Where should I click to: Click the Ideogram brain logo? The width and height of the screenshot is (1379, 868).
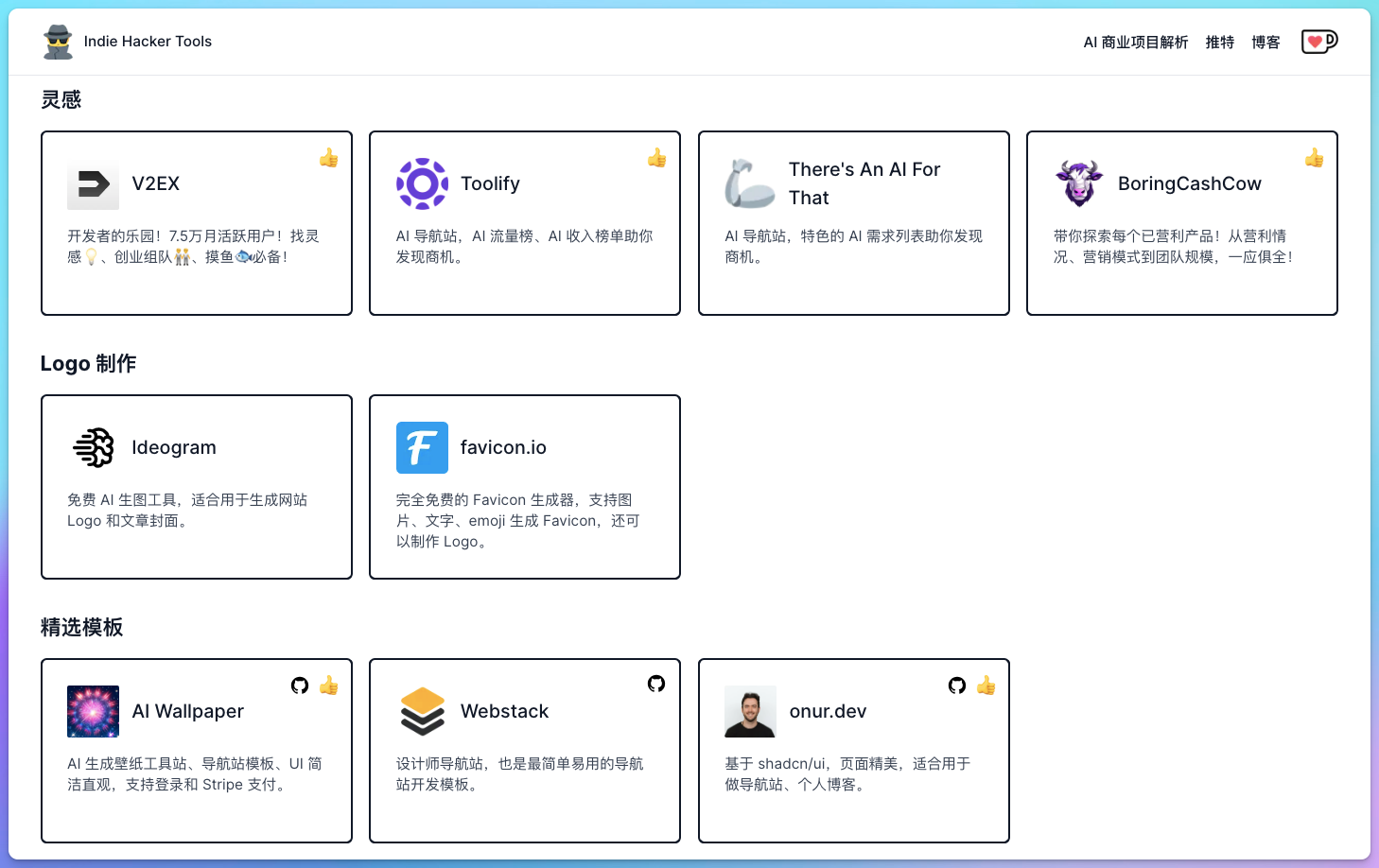tap(93, 447)
